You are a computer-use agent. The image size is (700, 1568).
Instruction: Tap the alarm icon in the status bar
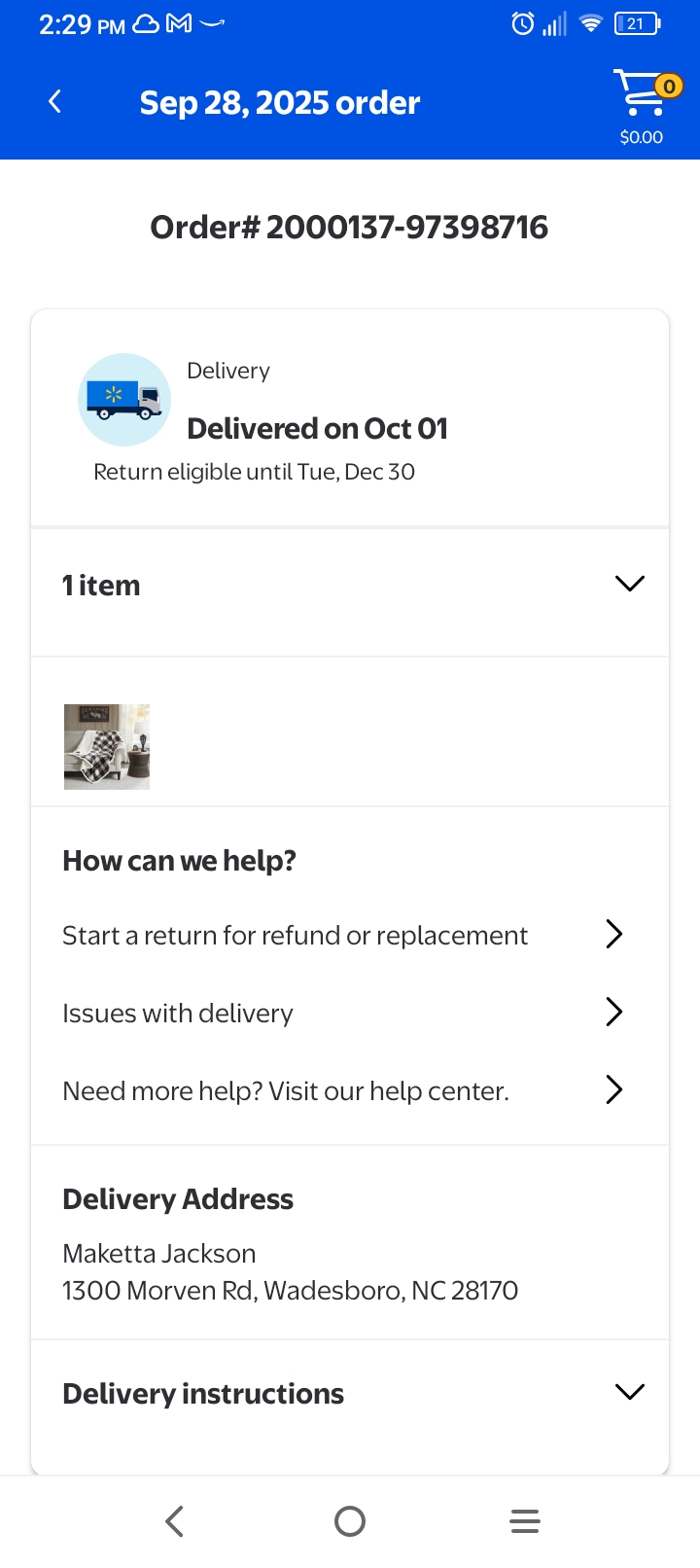click(x=523, y=23)
